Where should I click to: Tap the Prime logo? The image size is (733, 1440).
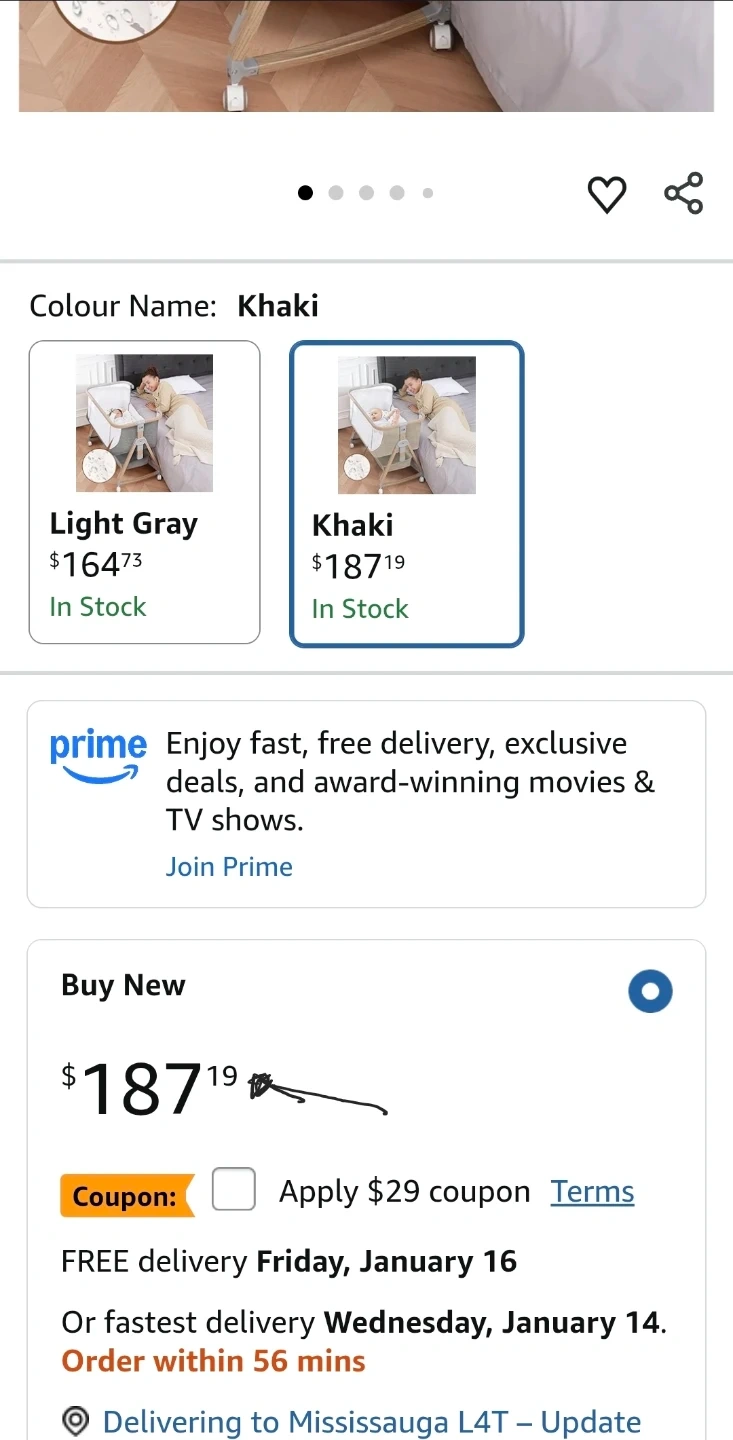coord(98,757)
